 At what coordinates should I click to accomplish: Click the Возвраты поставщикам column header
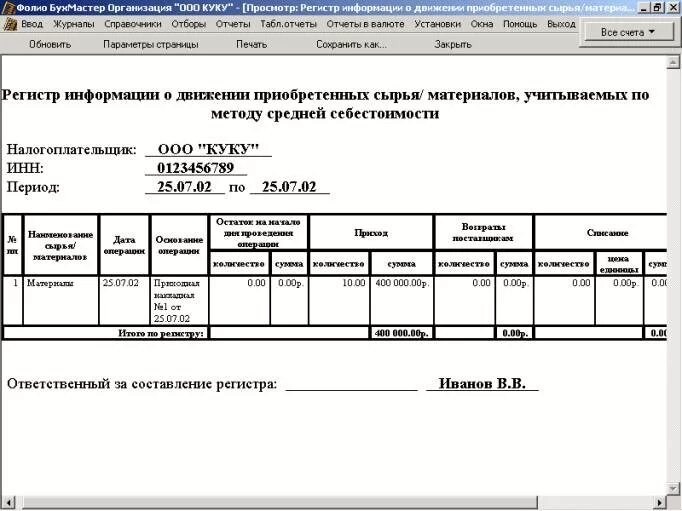tap(483, 233)
